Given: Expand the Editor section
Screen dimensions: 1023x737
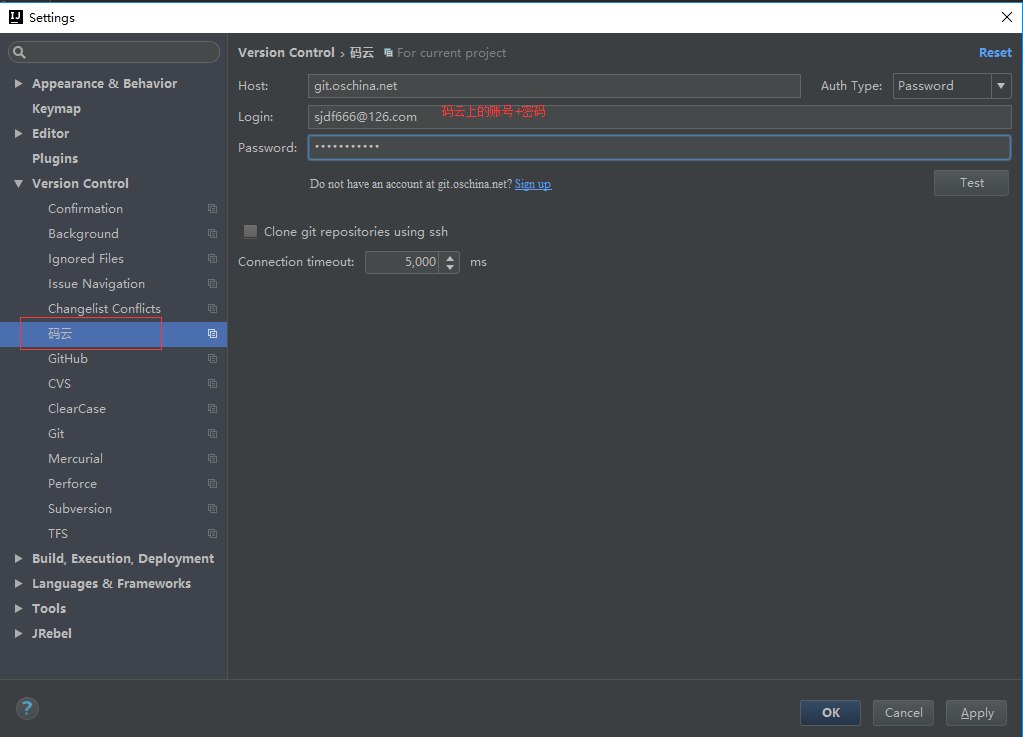Looking at the screenshot, I should coord(18,133).
